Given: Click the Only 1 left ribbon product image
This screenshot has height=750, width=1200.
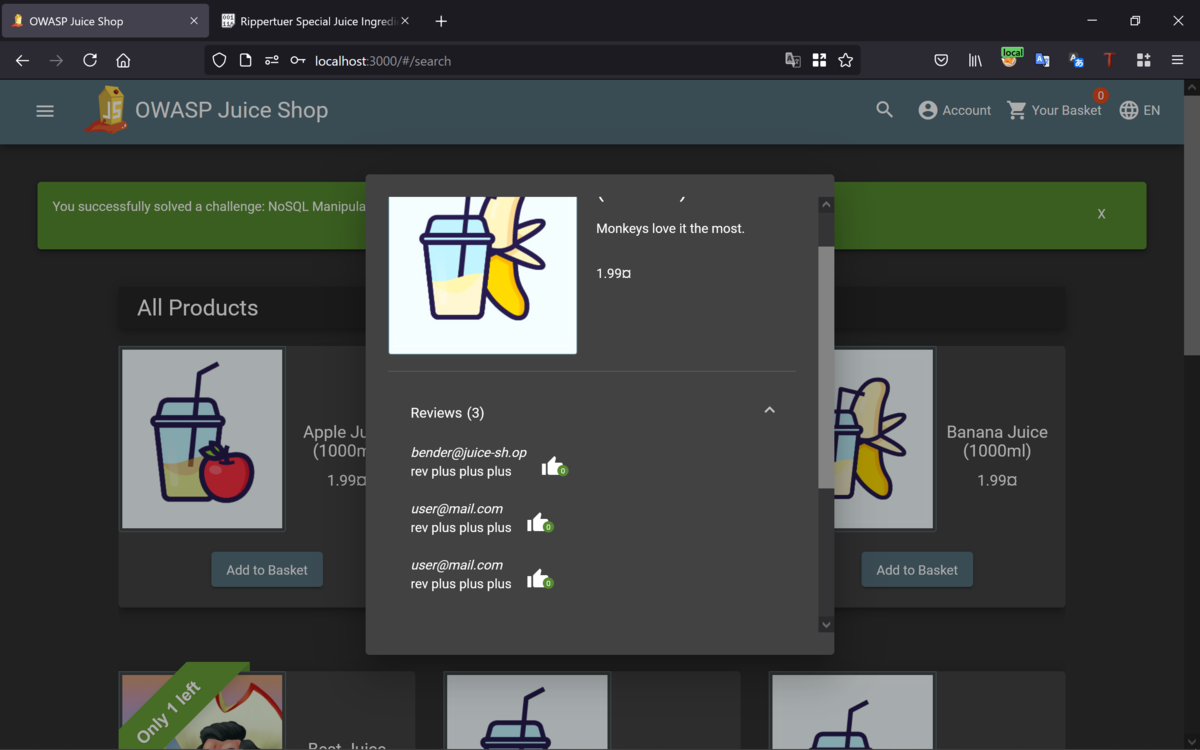Looking at the screenshot, I should click(x=202, y=712).
